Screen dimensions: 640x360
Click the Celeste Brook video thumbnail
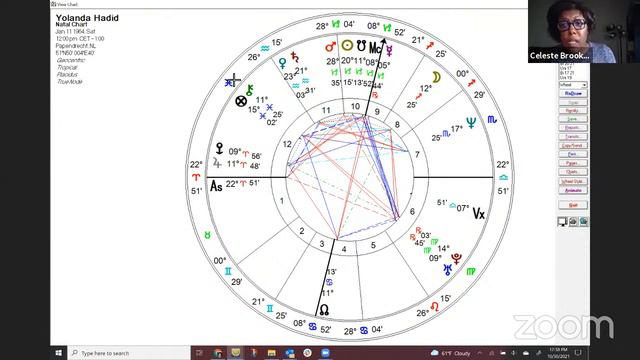tap(584, 31)
